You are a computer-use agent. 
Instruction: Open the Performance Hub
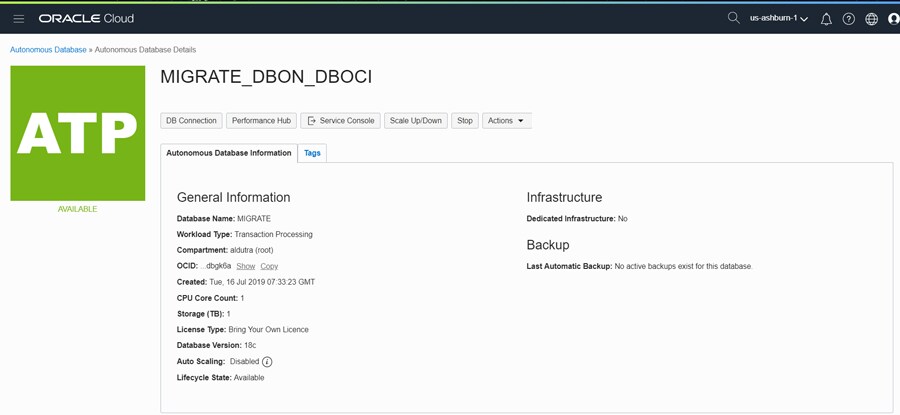[x=261, y=121]
